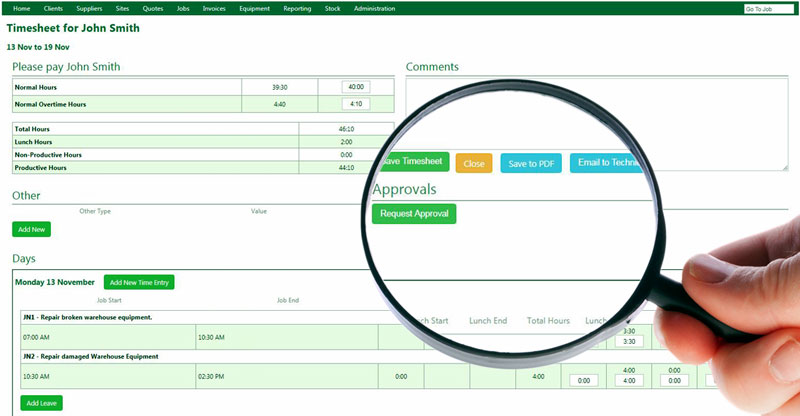Screen dimensions: 800x416
Task: Click the Productive Hours value 44:10
Action: click(346, 167)
